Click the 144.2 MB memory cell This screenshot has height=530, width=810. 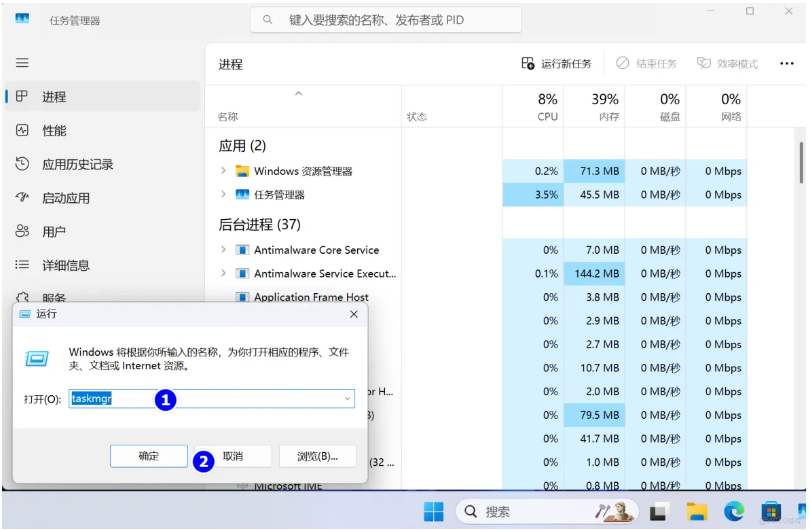(594, 273)
